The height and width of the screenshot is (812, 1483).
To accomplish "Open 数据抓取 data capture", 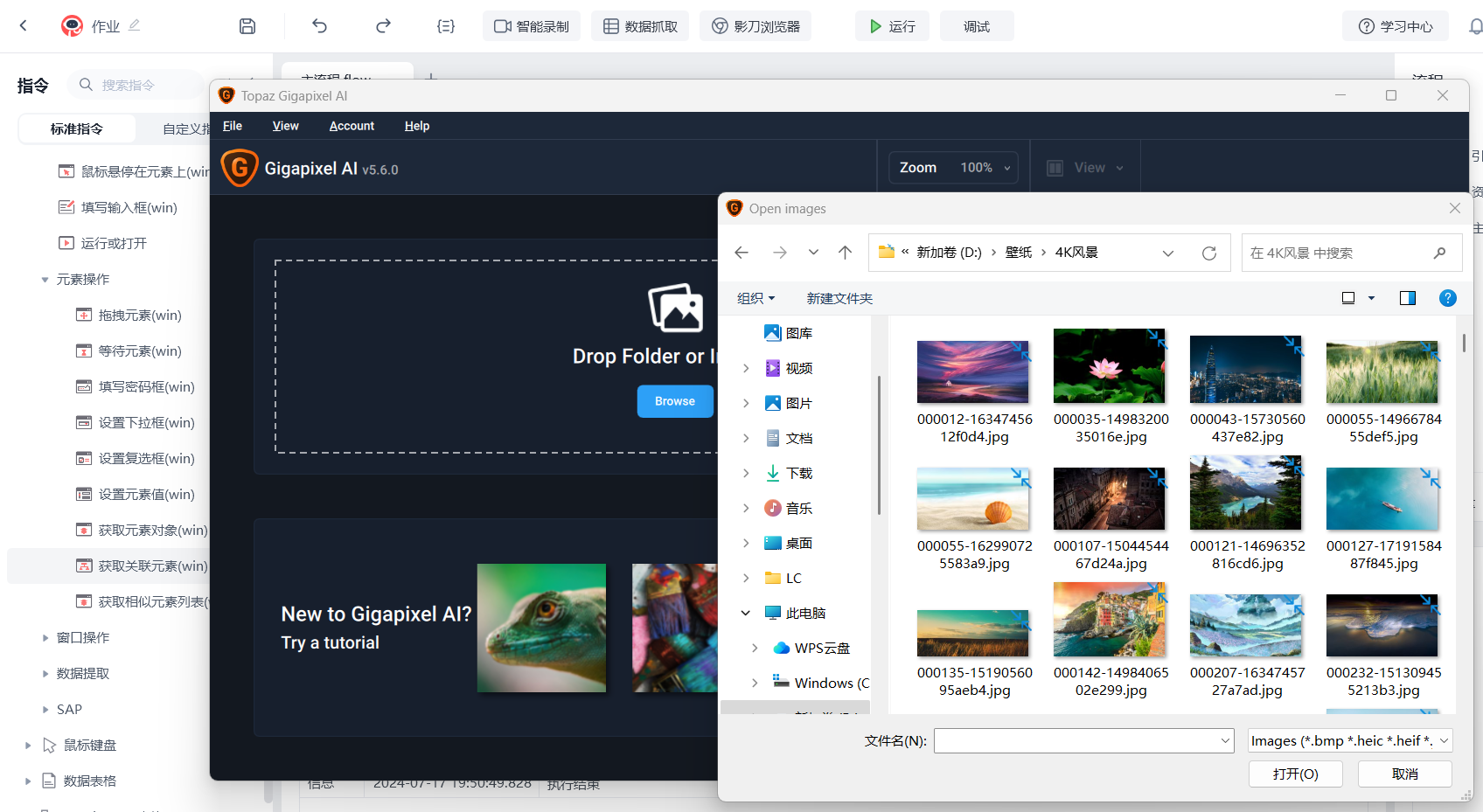I will click(640, 26).
